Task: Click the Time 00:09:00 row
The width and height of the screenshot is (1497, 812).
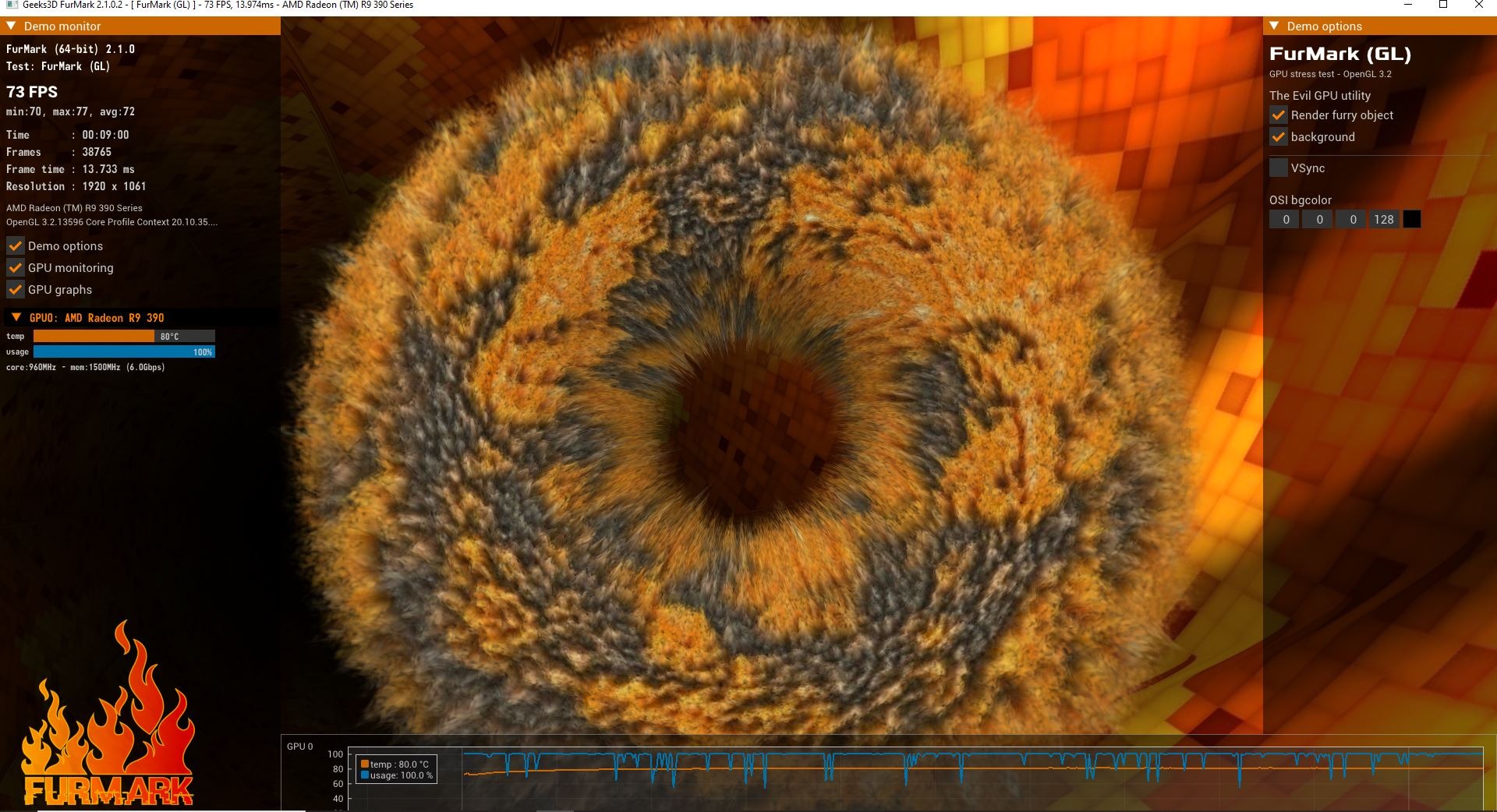Action: click(x=68, y=135)
